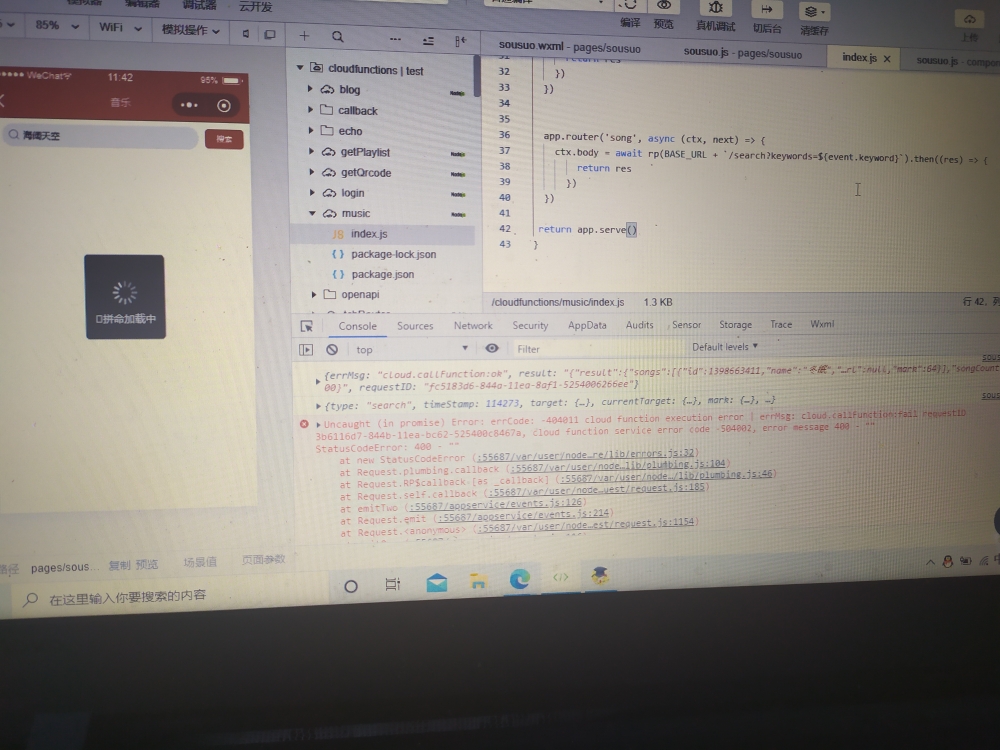This screenshot has width=1000, height=750.
Task: Click the preview eye icon in the toolbar
Action: pyautogui.click(x=664, y=5)
